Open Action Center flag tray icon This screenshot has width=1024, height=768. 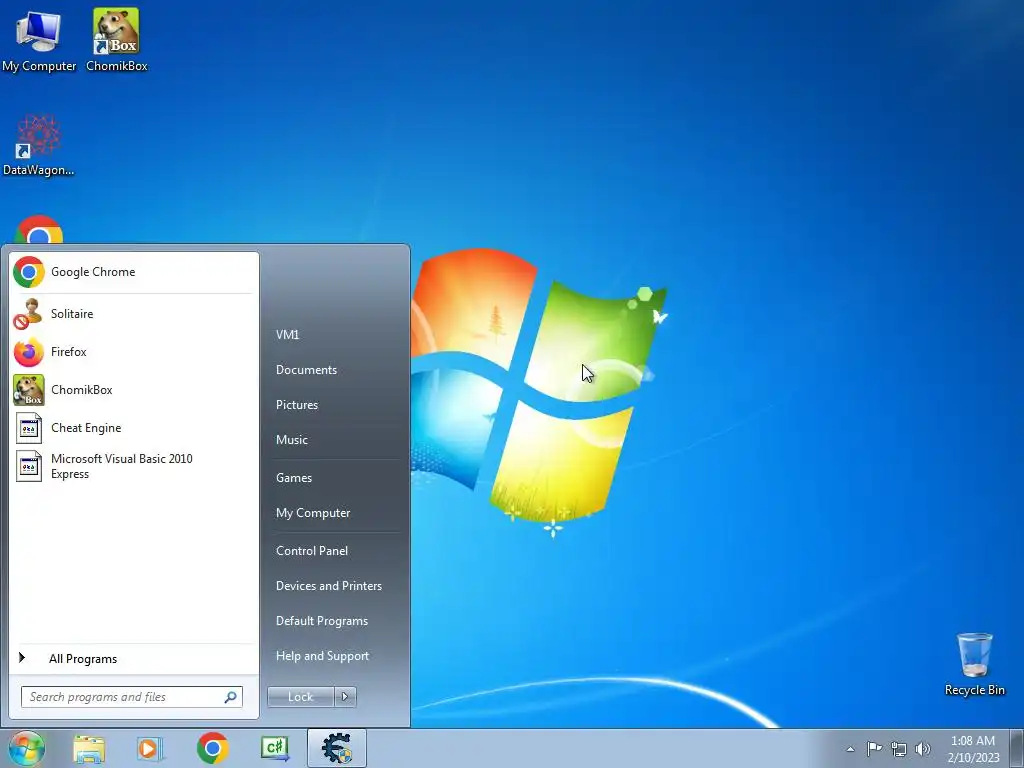pos(874,748)
